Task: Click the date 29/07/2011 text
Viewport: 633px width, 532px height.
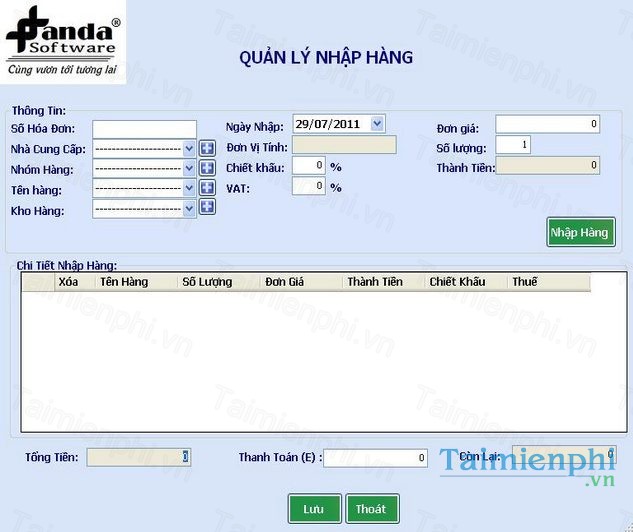Action: [327, 124]
